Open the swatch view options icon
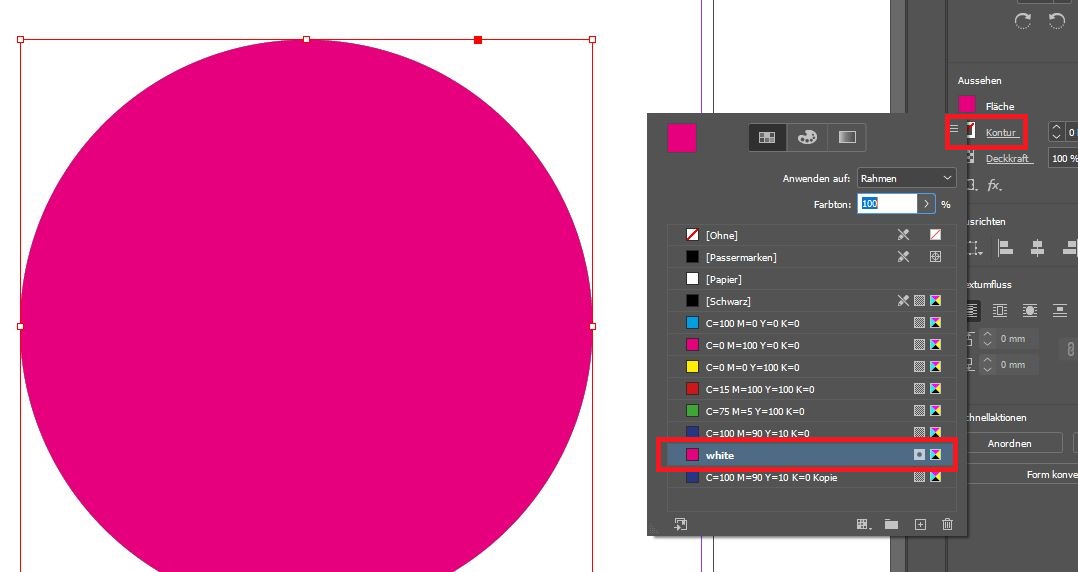 (x=863, y=524)
